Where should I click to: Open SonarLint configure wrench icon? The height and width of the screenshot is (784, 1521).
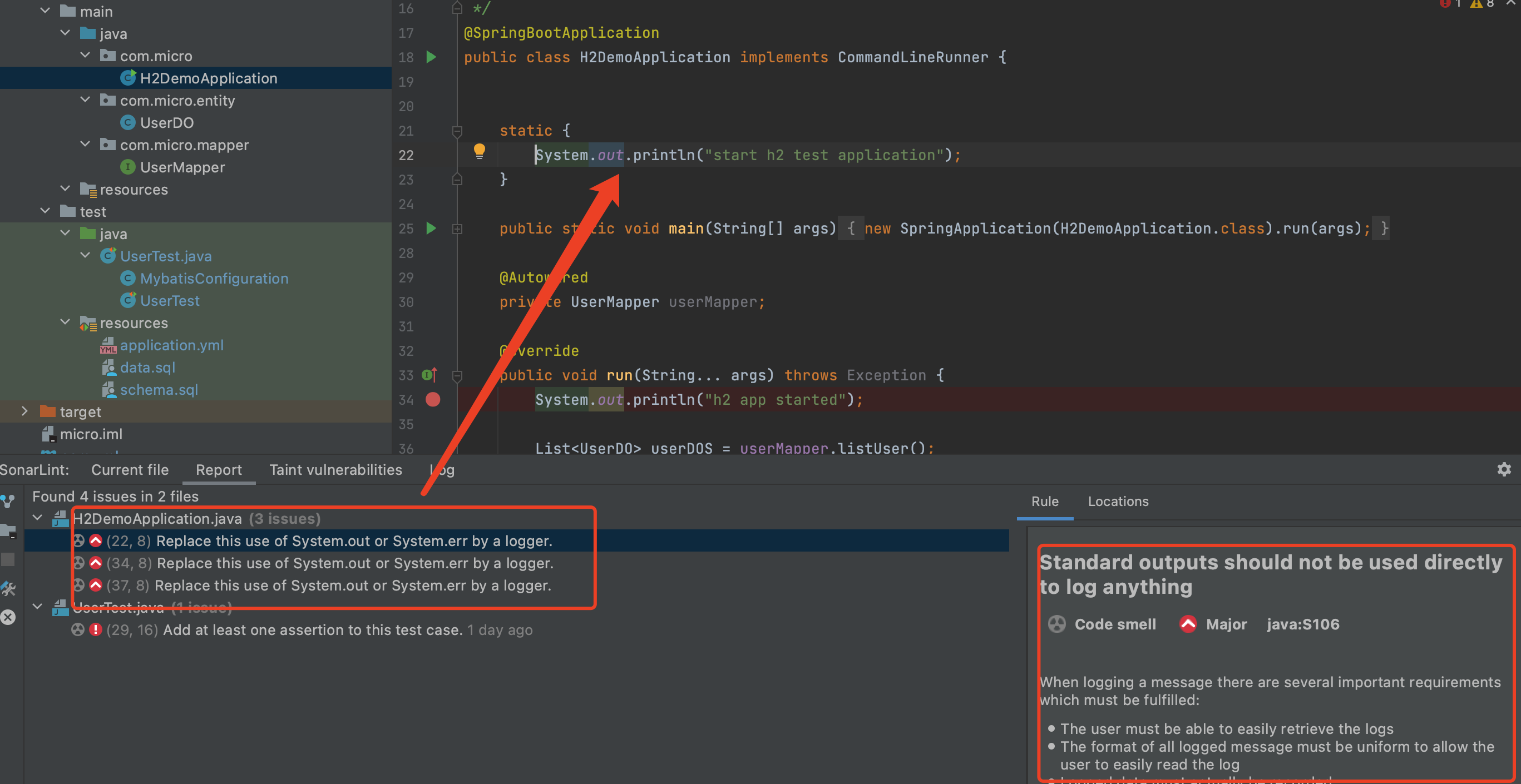pyautogui.click(x=8, y=588)
